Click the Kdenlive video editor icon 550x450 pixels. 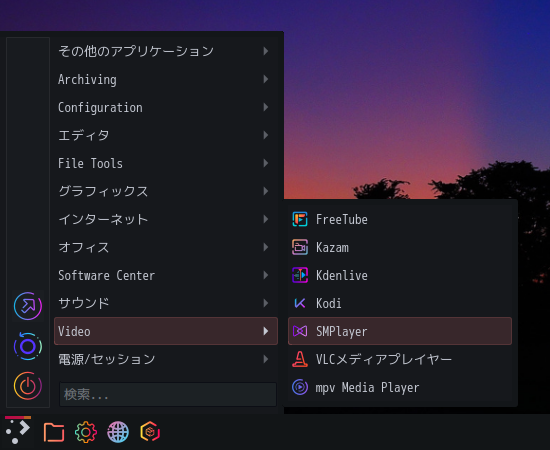[x=300, y=275]
